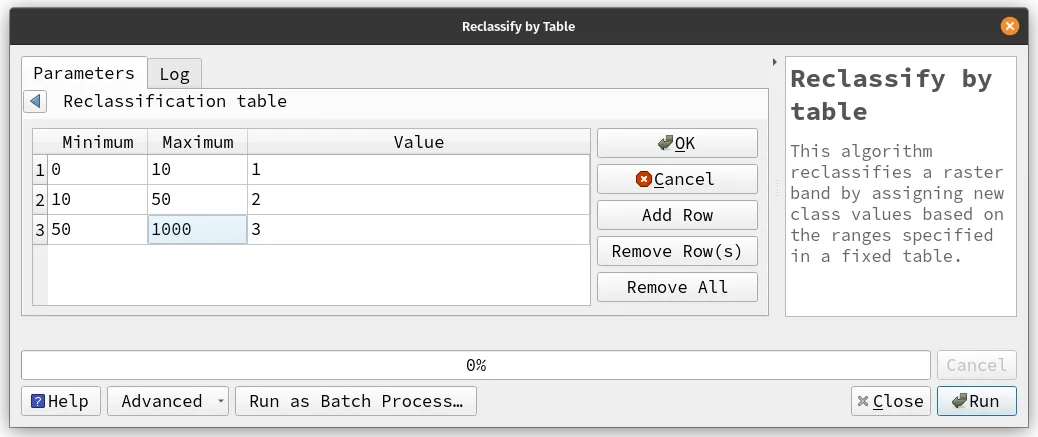Image resolution: width=1038 pixels, height=437 pixels.
Task: Run the Reclassify by Table algorithm
Action: 976,401
